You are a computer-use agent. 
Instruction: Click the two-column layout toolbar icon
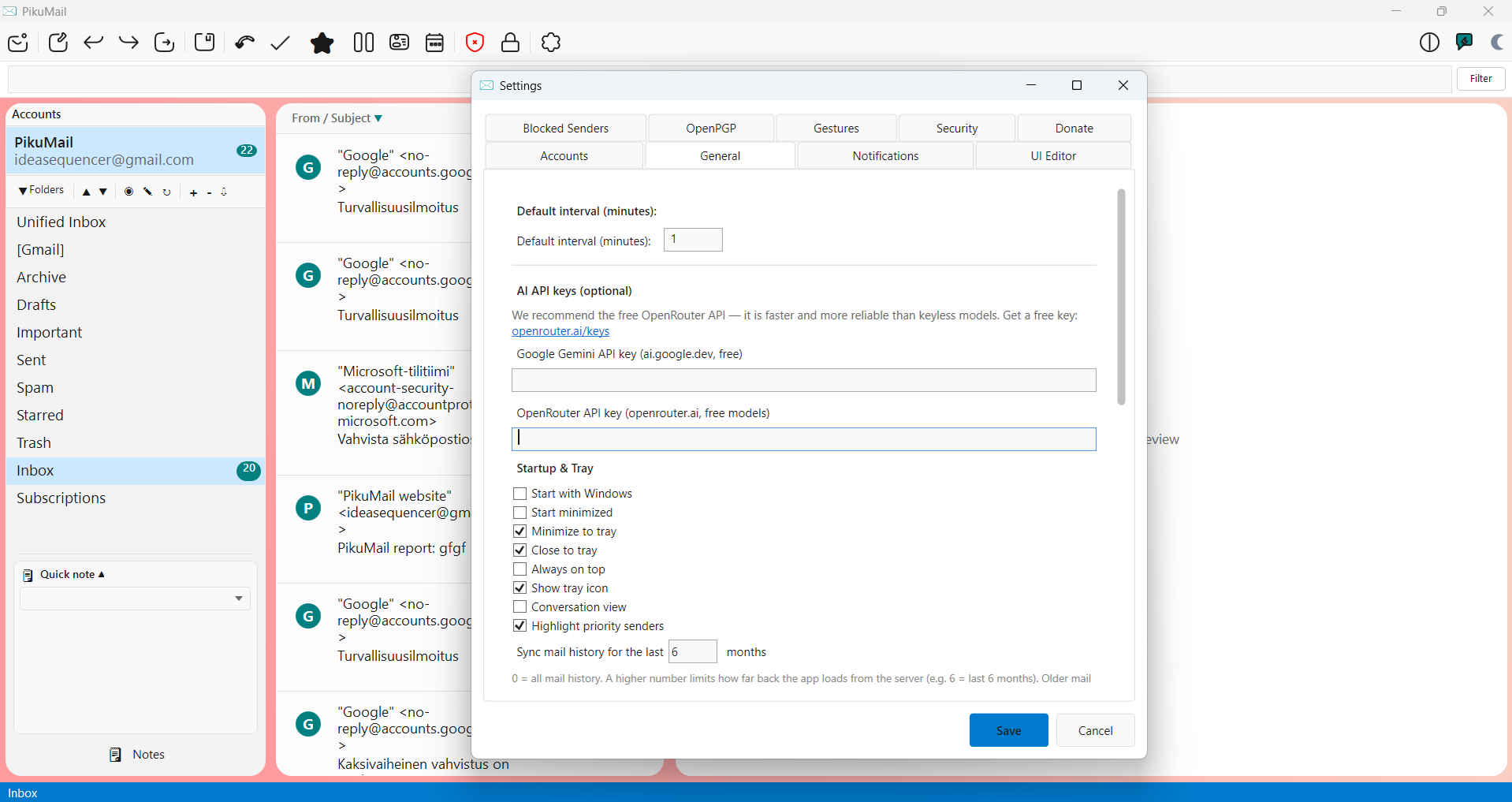(x=363, y=43)
